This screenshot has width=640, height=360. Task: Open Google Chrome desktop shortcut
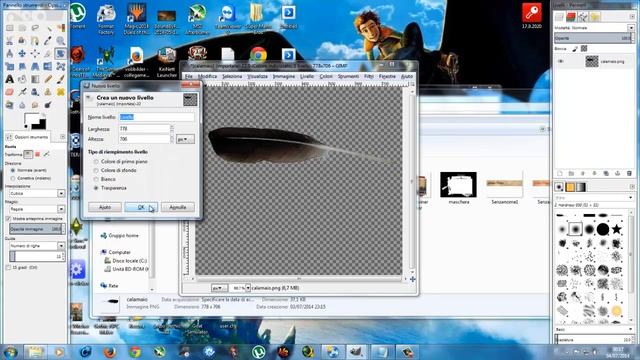[x=258, y=55]
